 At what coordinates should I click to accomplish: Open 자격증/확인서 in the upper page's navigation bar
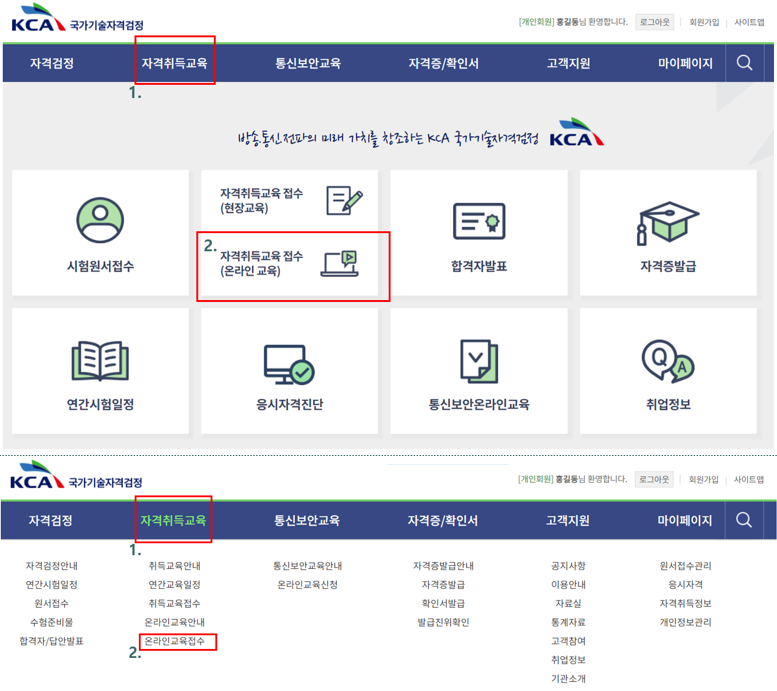click(444, 63)
